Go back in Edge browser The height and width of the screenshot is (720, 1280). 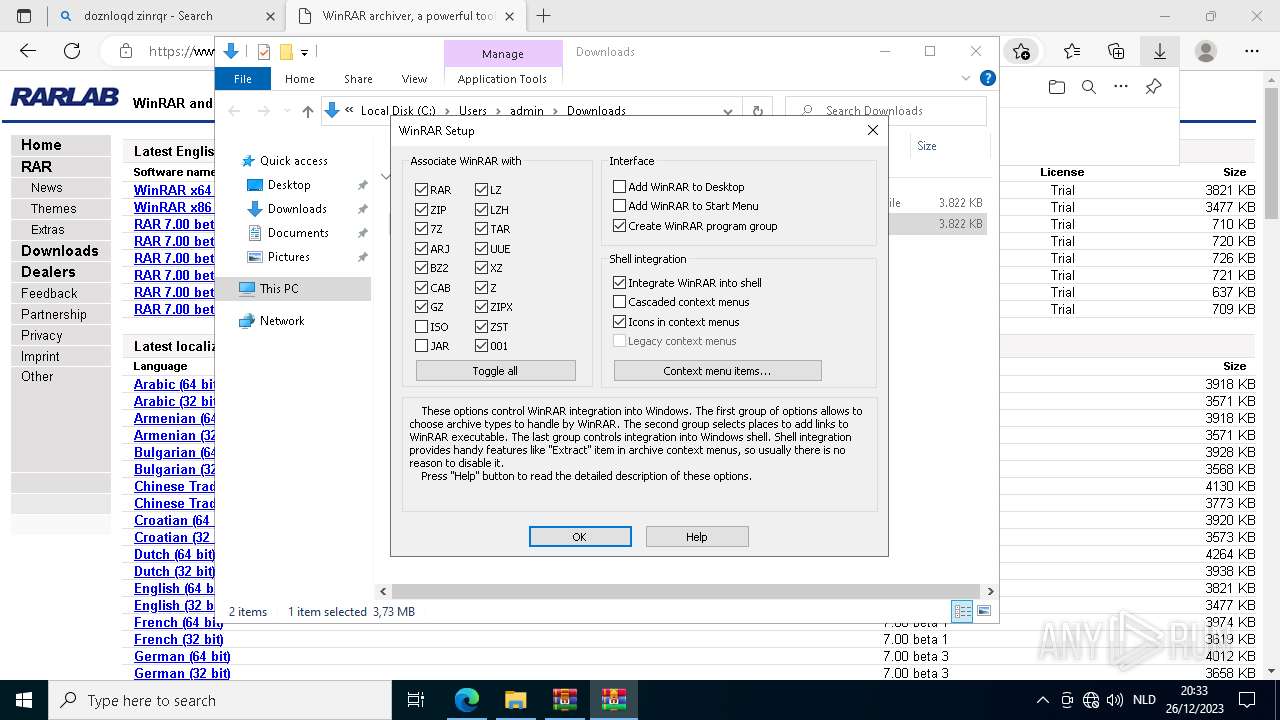tap(28, 51)
